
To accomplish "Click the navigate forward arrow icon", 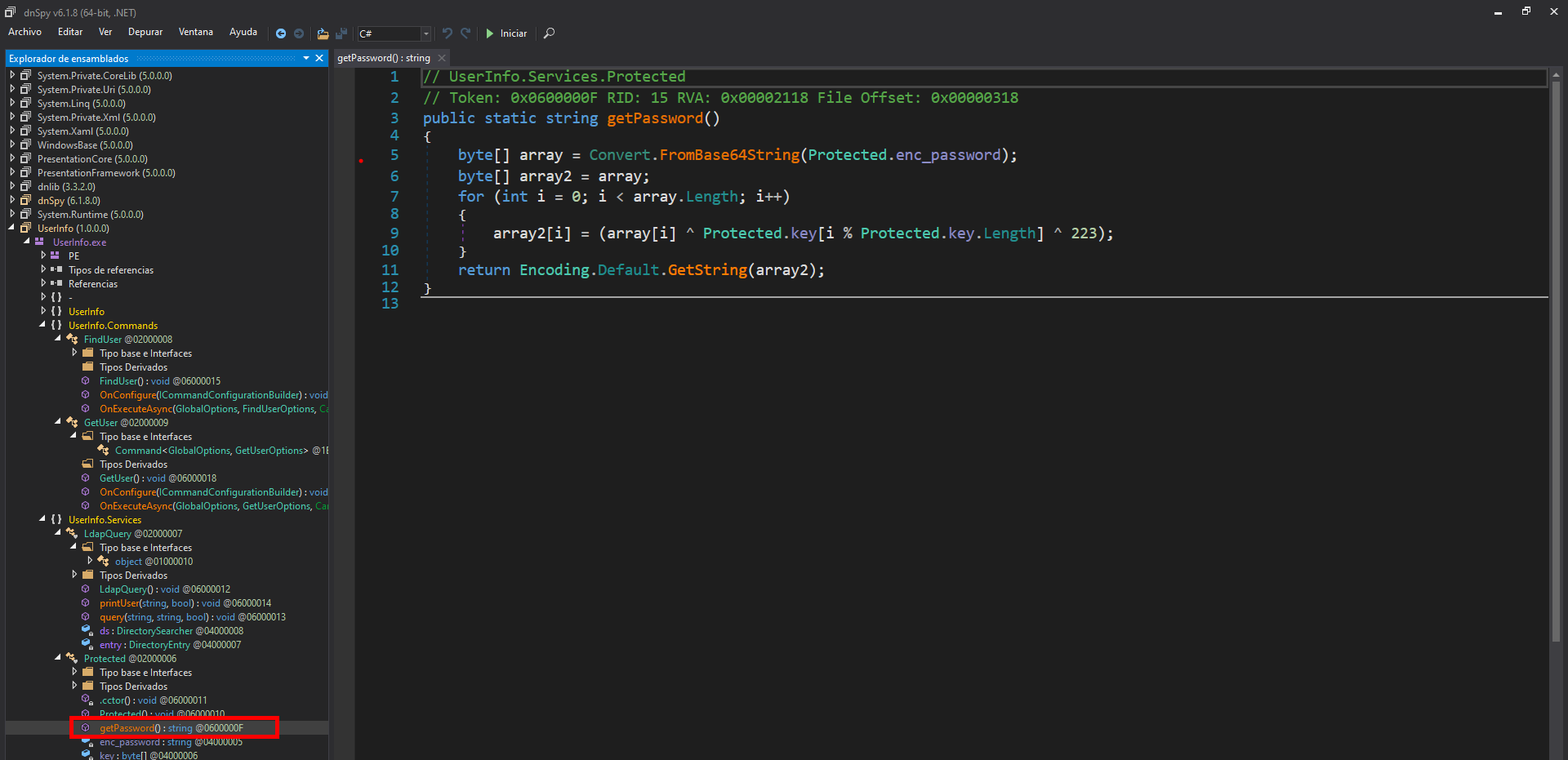I will [299, 33].
